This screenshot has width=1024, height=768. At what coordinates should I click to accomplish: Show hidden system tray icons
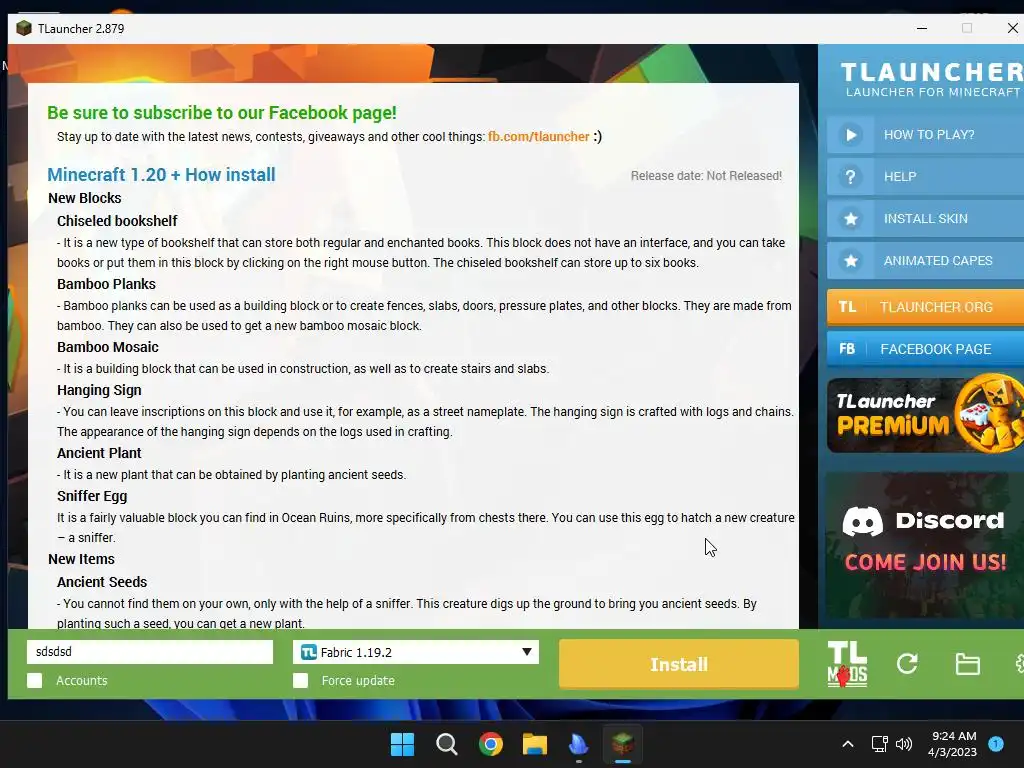click(848, 744)
